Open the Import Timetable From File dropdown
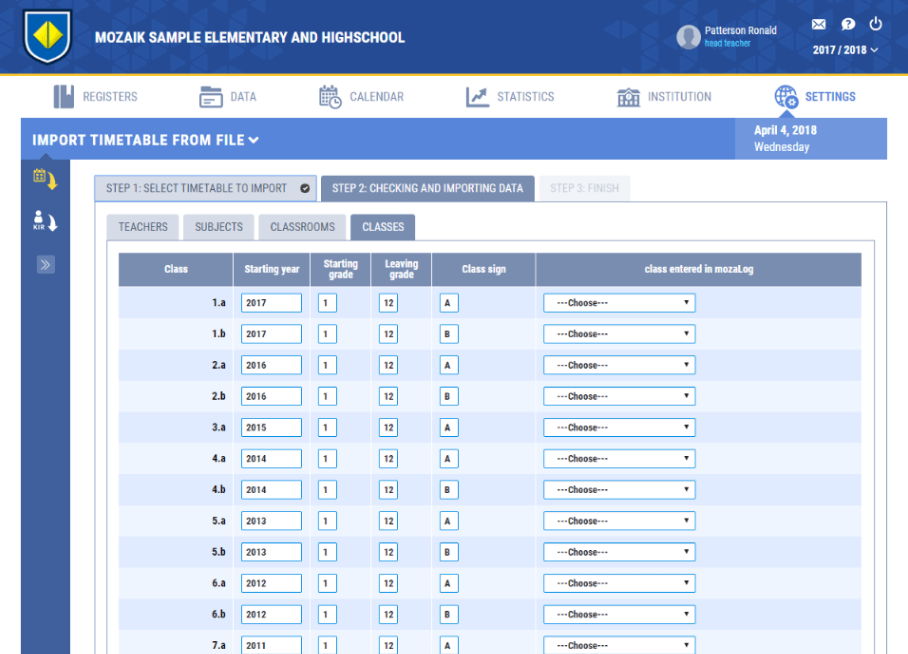Image resolution: width=908 pixels, height=654 pixels. 146,140
